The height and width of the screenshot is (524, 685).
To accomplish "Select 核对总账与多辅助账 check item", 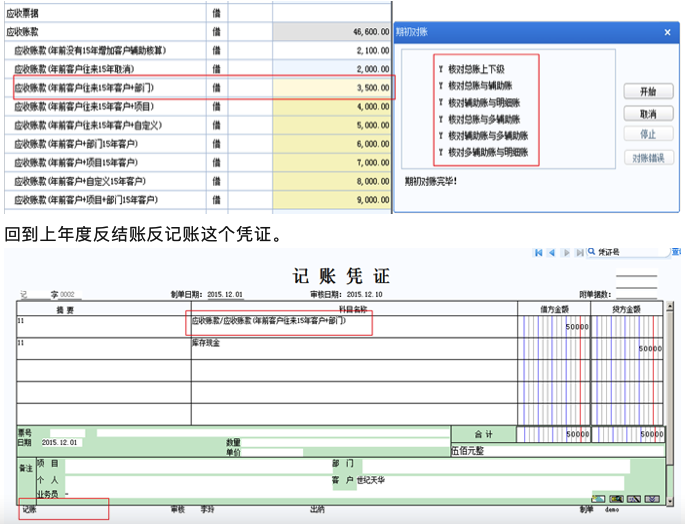I will pyautogui.click(x=479, y=119).
